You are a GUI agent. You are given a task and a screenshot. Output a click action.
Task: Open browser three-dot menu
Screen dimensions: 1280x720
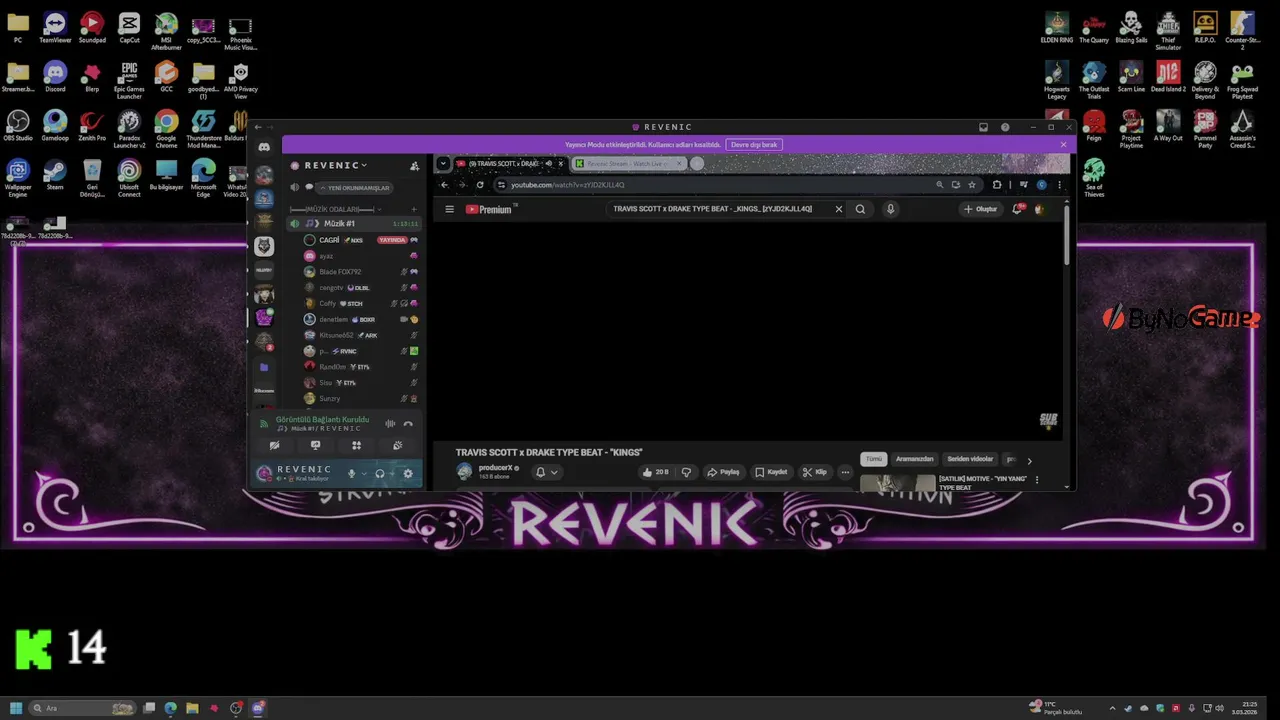pos(1059,185)
